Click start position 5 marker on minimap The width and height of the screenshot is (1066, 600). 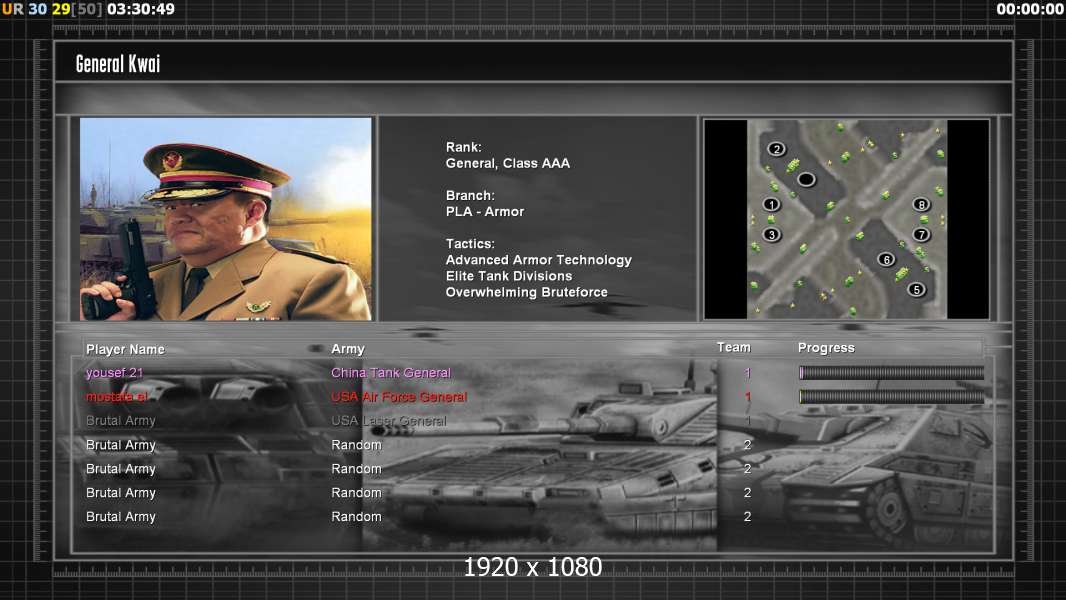[916, 289]
